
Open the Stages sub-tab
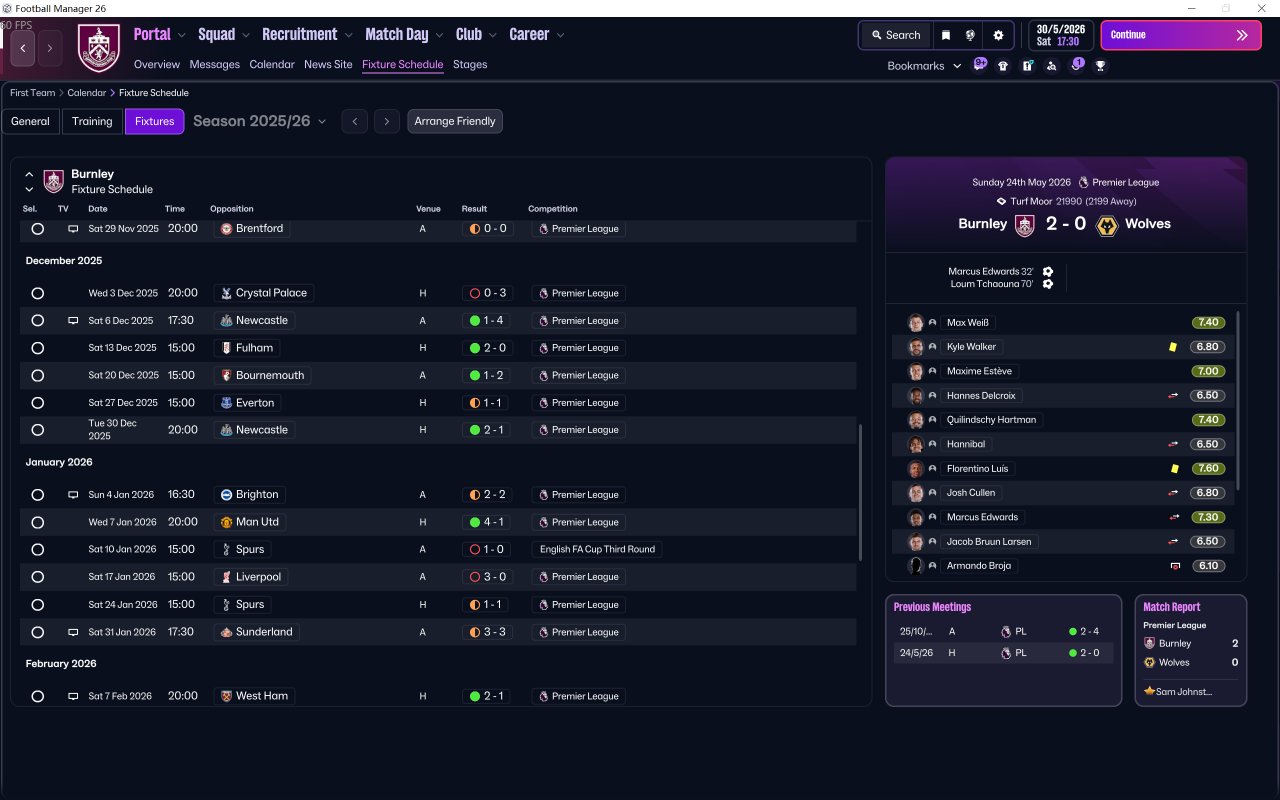[x=470, y=64]
